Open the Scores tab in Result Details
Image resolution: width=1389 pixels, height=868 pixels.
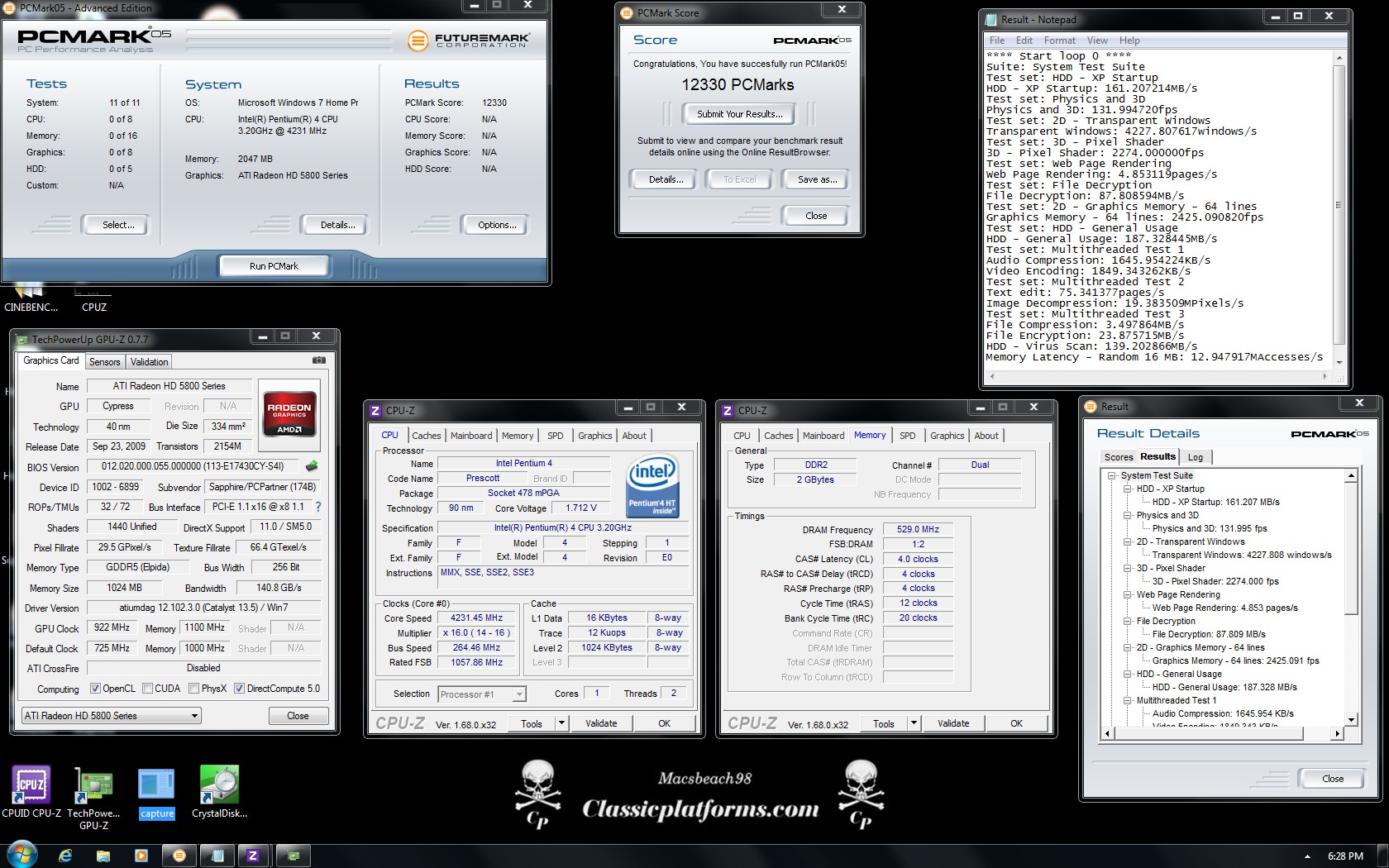(x=1118, y=457)
